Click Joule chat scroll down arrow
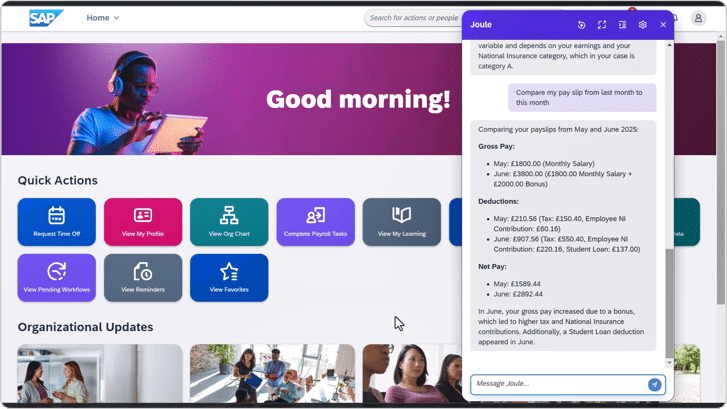Image resolution: width=727 pixels, height=409 pixels. tap(669, 363)
